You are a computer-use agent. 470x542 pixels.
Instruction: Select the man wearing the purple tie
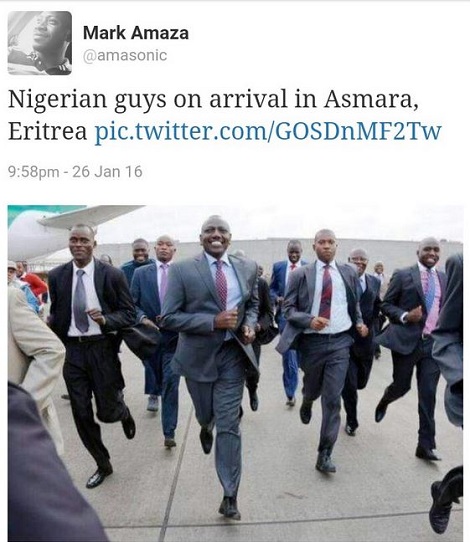(x=162, y=318)
